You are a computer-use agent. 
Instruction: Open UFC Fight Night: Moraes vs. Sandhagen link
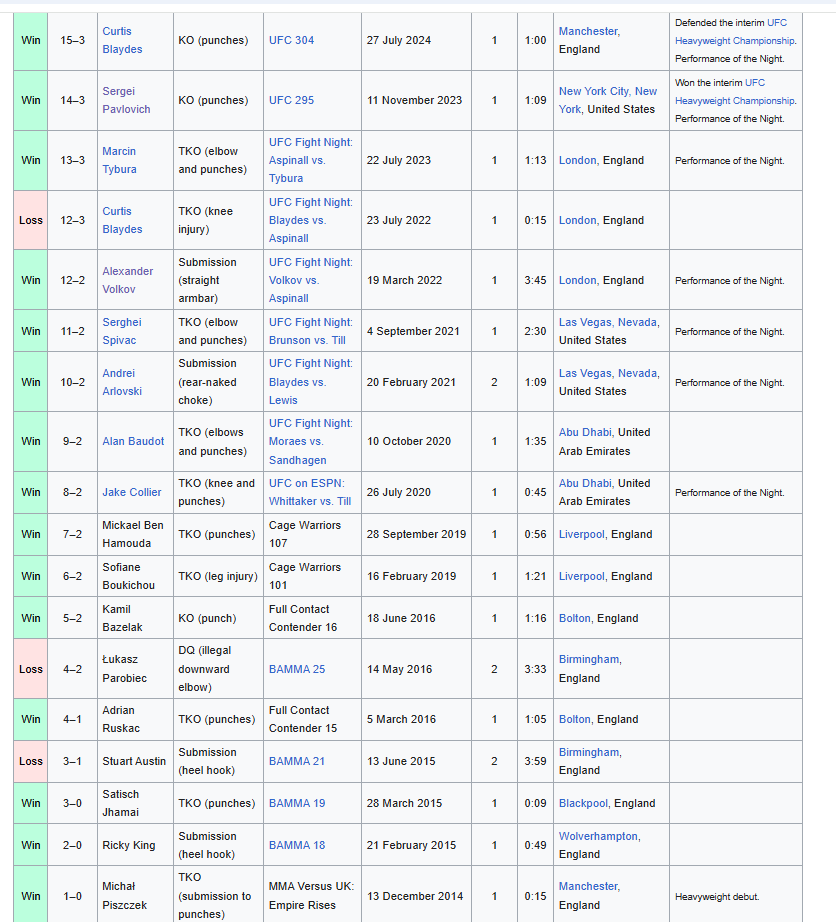(x=310, y=442)
